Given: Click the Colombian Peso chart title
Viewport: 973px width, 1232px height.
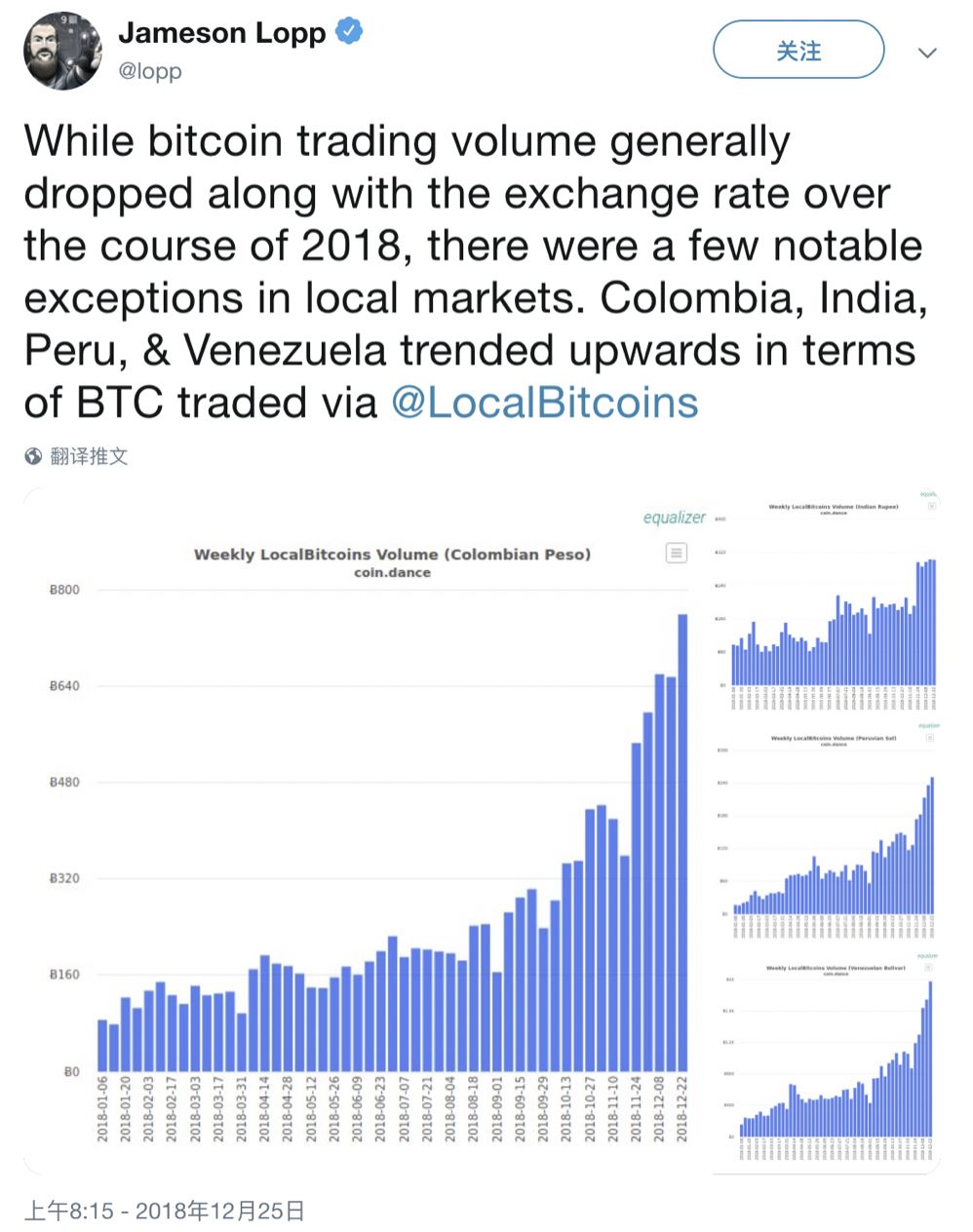Looking at the screenshot, I should click(x=392, y=555).
